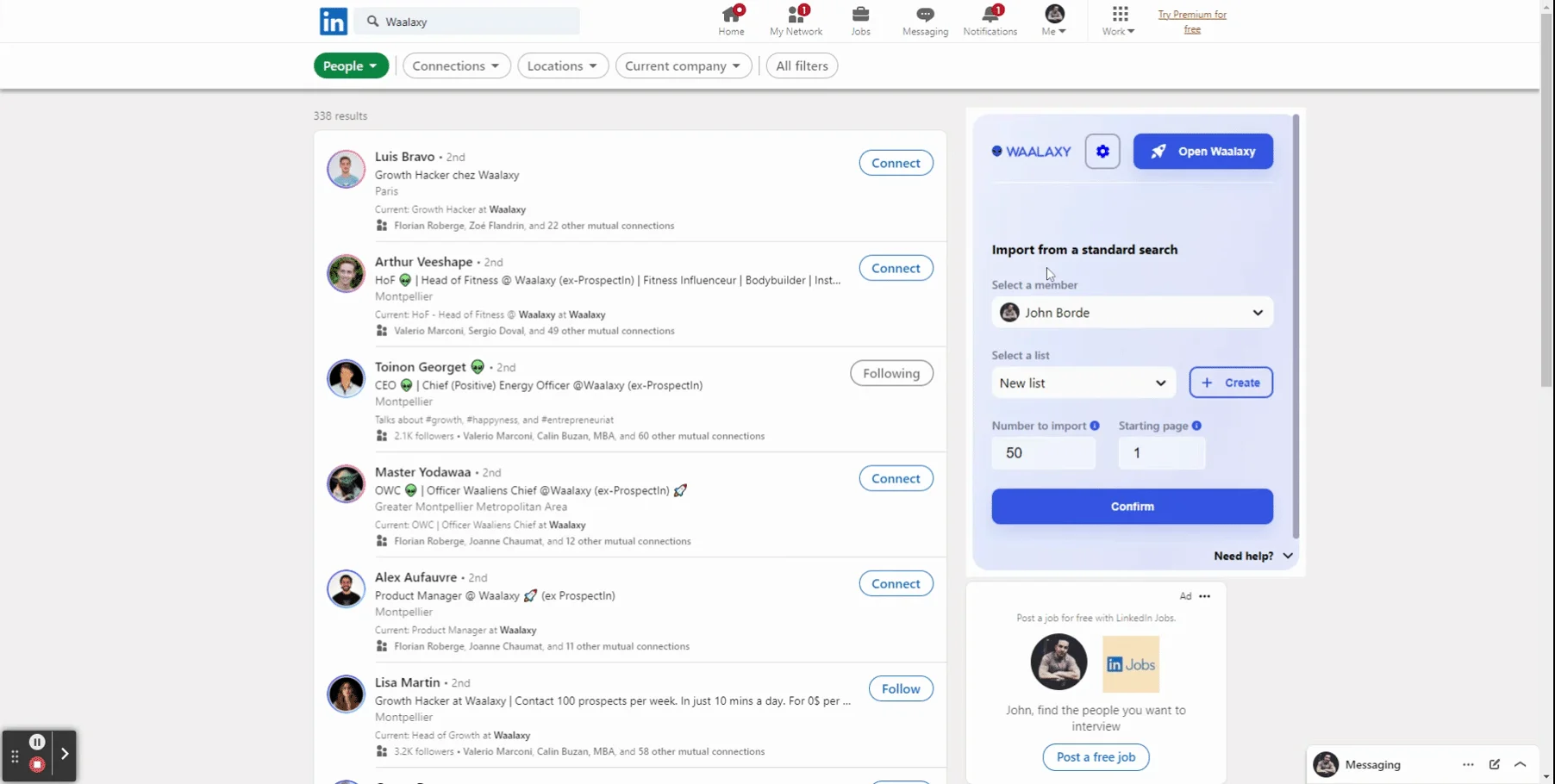Open the Locations filter dropdown
Image resolution: width=1555 pixels, height=784 pixels.
563,65
